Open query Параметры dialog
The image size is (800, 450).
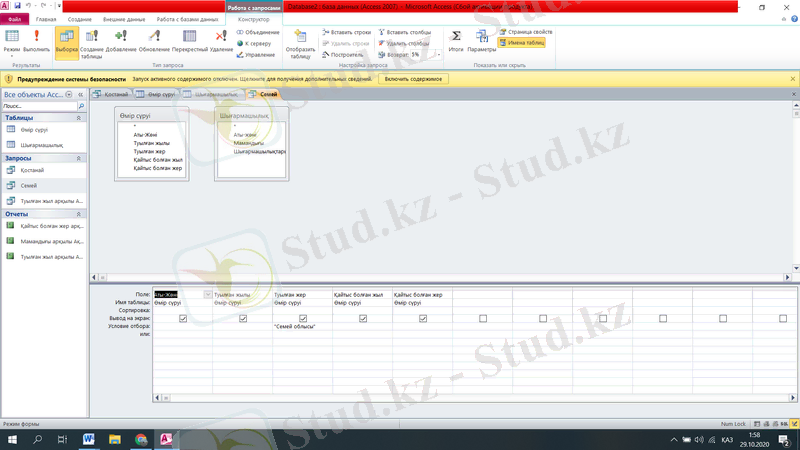pos(482,41)
